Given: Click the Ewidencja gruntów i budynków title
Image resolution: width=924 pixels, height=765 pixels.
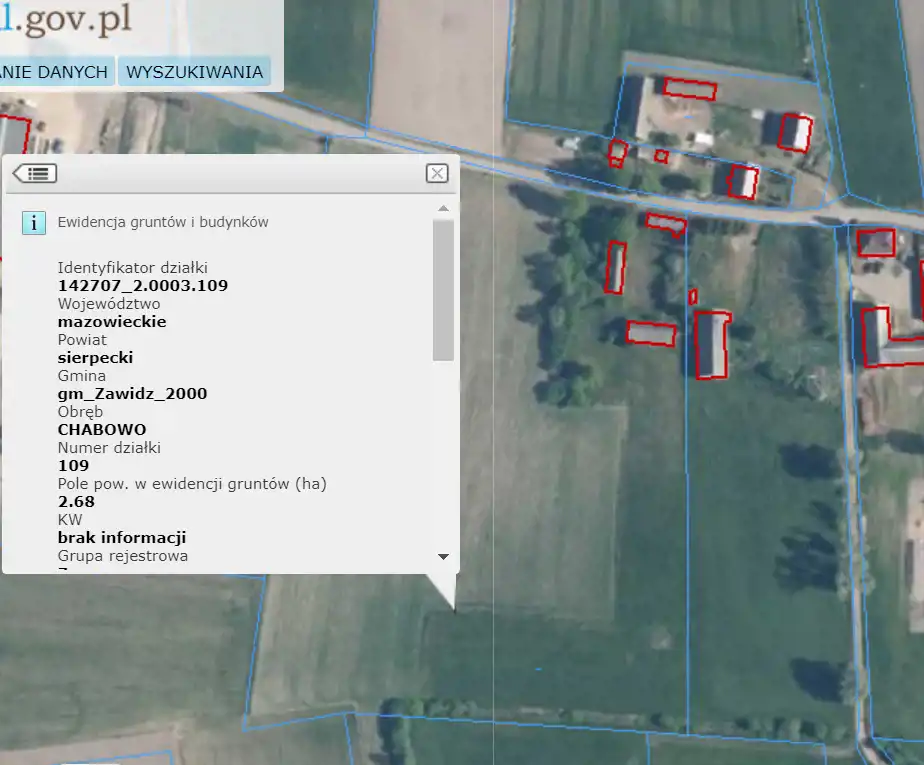Looking at the screenshot, I should click(x=163, y=222).
